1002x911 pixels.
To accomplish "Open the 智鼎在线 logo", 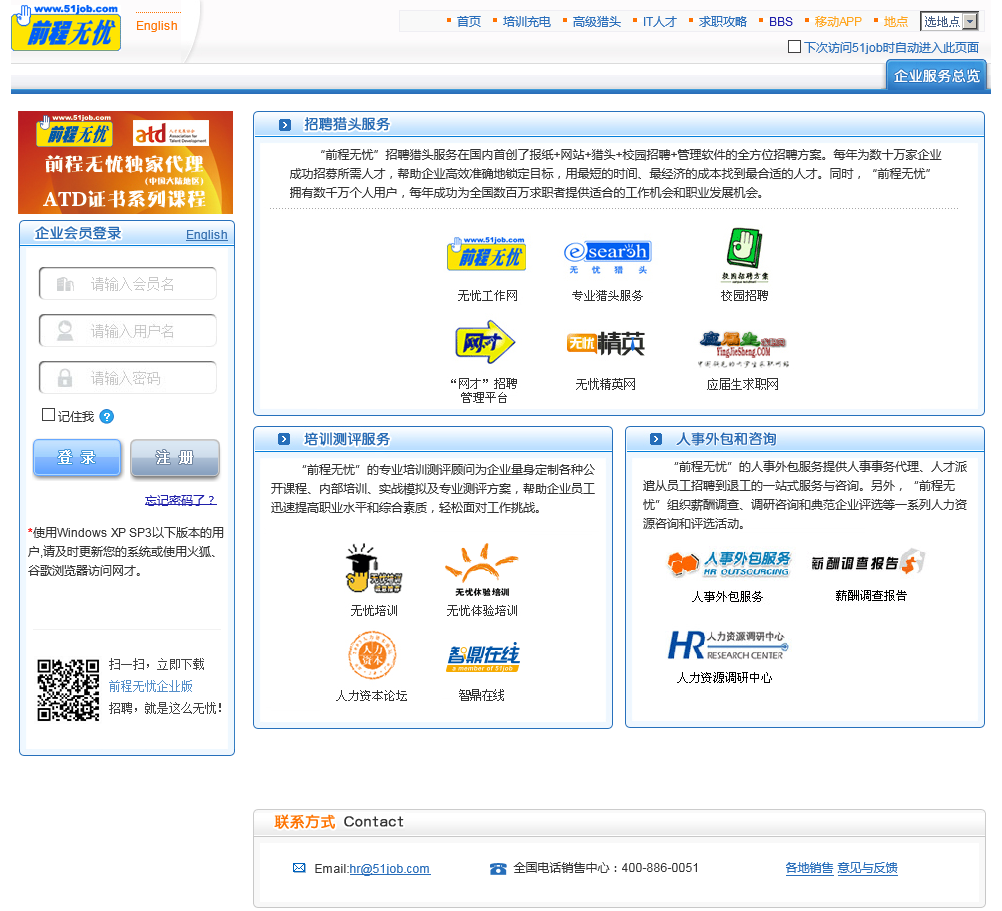I will [x=482, y=657].
